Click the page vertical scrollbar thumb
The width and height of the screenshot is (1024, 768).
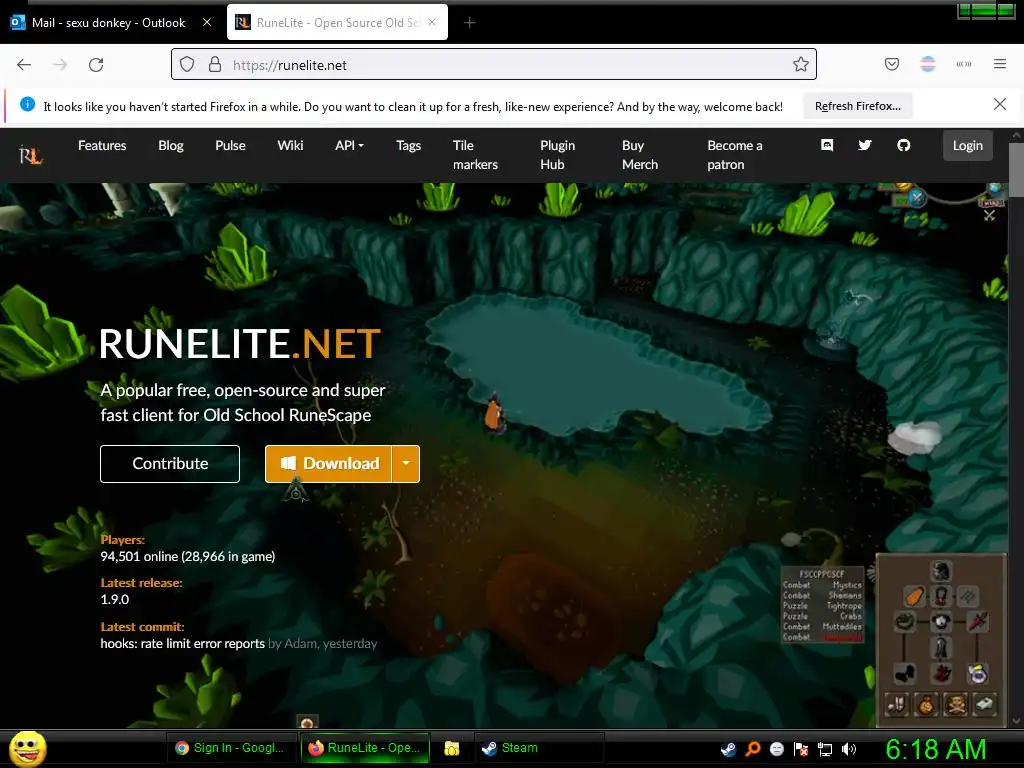1016,169
